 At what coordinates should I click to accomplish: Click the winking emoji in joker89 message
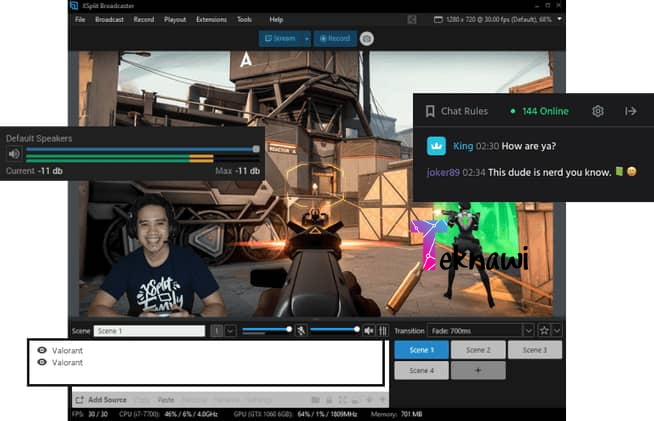pos(631,171)
